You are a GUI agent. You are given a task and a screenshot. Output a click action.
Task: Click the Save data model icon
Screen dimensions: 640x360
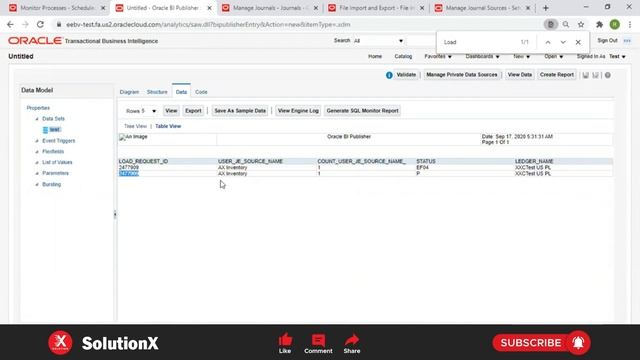585,75
